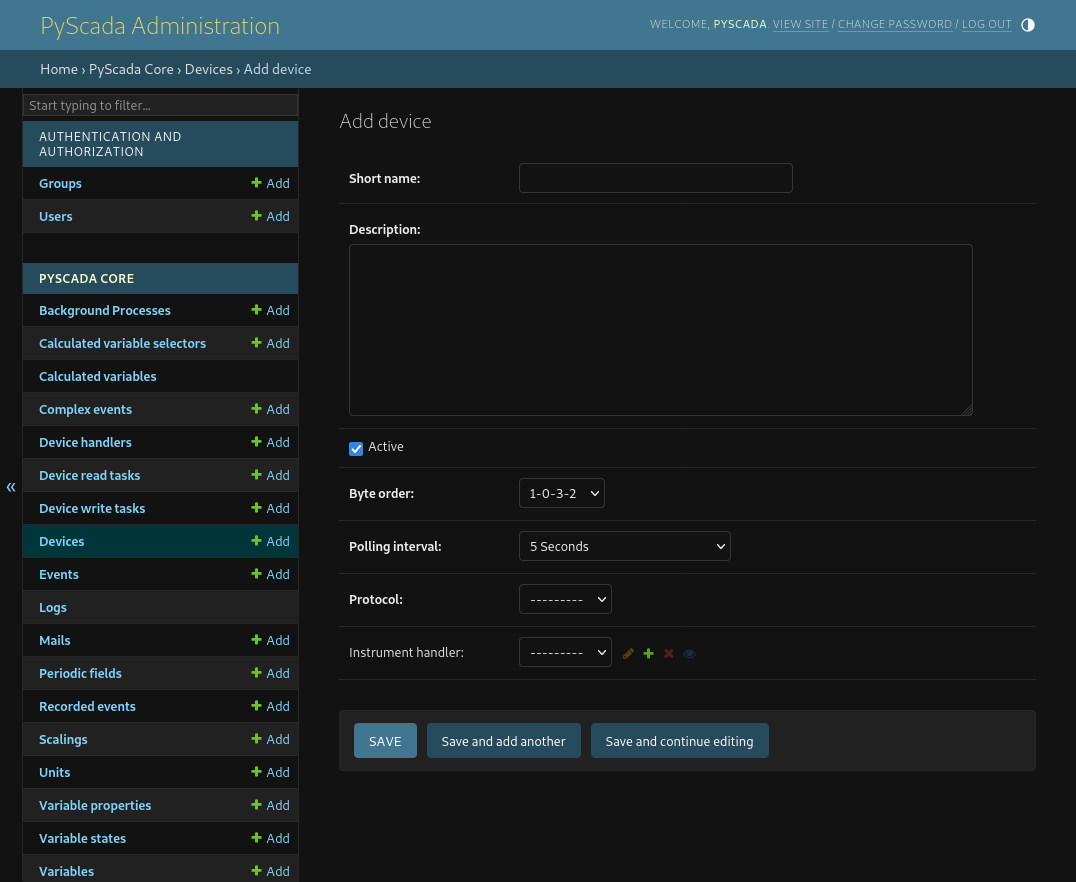
Task: Follow the VIEW SITE link
Action: (x=800, y=24)
